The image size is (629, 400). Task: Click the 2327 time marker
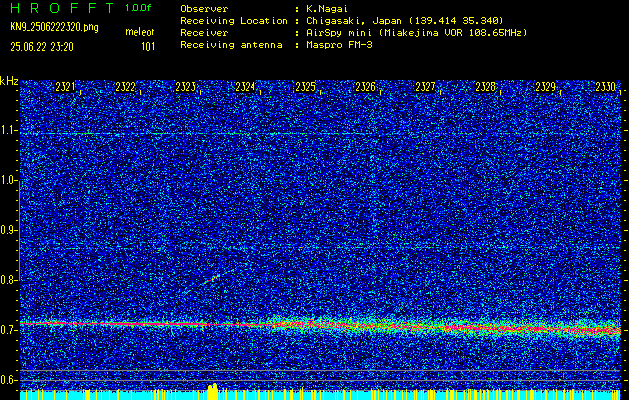425,87
